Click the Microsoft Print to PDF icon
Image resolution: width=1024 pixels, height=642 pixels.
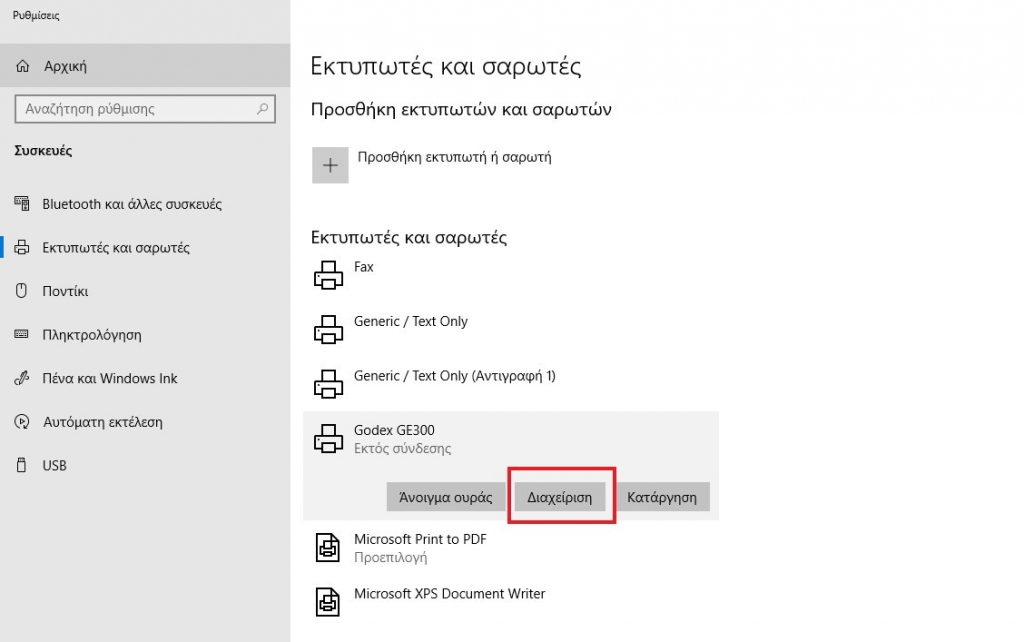click(x=328, y=547)
